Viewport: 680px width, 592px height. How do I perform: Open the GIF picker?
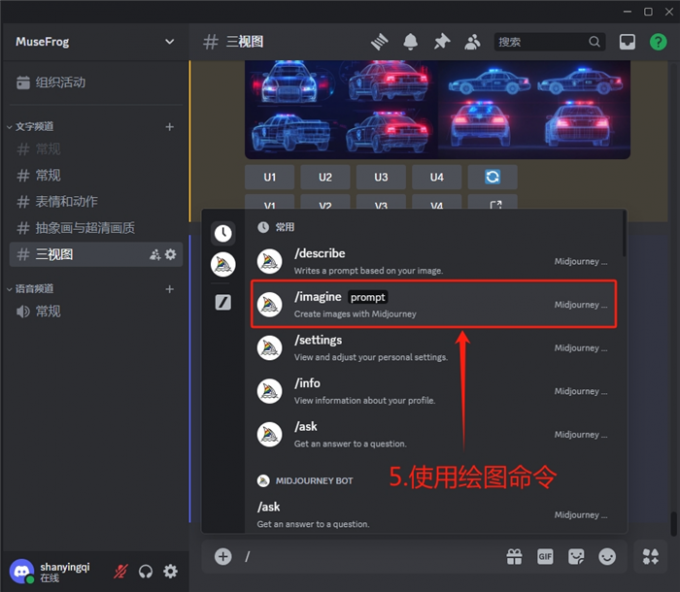[545, 556]
